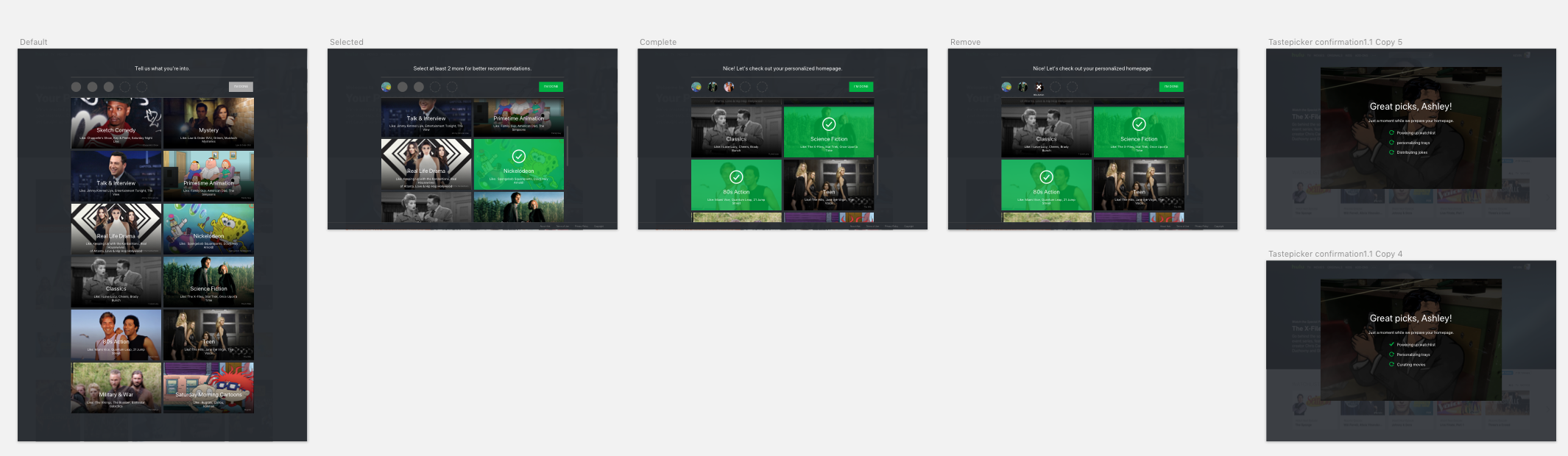This screenshot has width=1568, height=456.
Task: Select Real Life Drama tile in Selected artboard
Action: point(426,164)
